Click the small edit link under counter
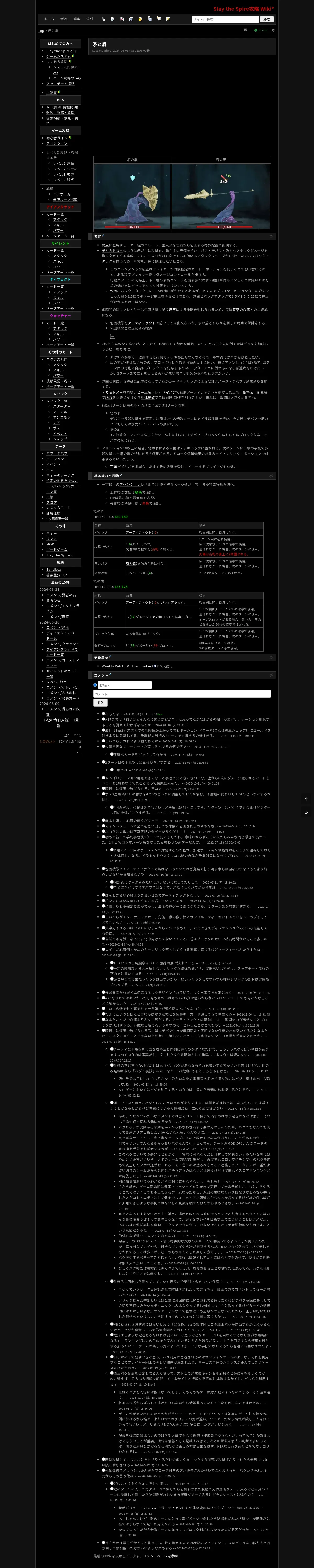The image size is (314, 1568). pyautogui.click(x=79, y=752)
